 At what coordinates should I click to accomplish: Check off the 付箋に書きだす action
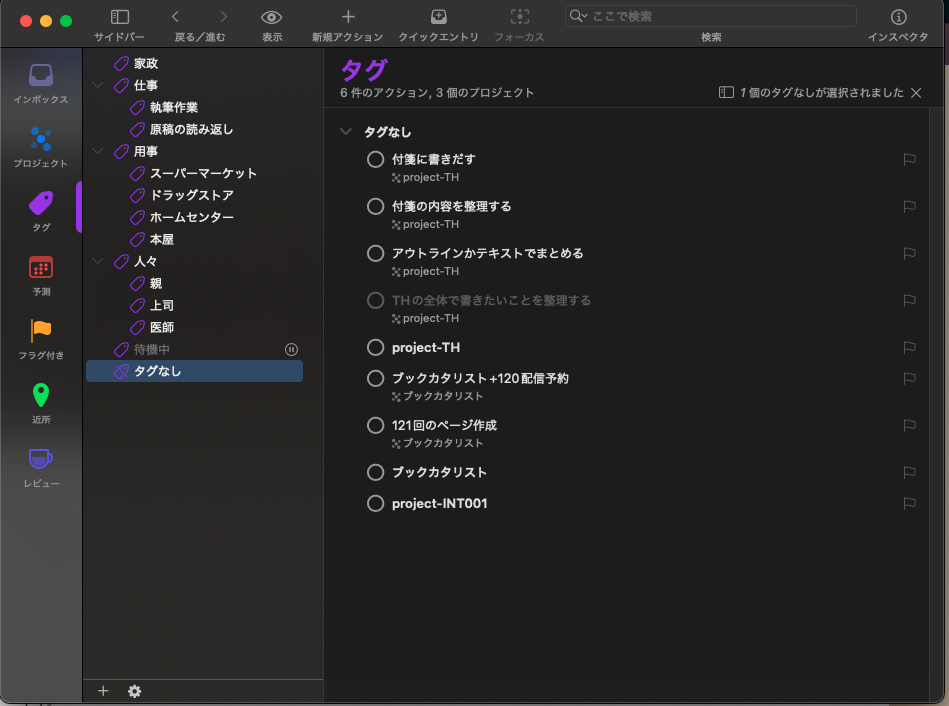pos(375,159)
